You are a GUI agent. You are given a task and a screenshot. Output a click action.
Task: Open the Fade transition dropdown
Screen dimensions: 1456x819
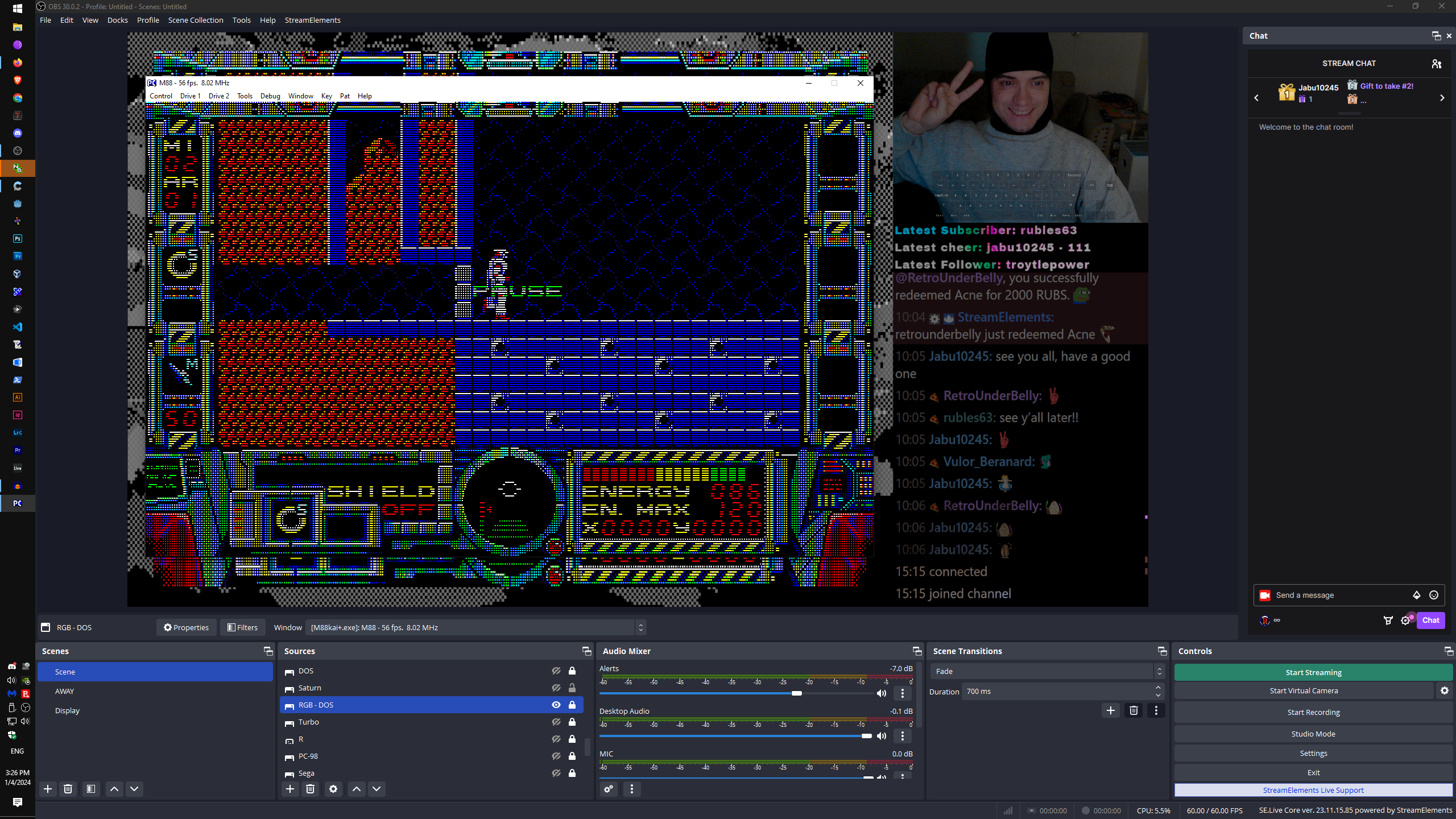pos(1047,671)
